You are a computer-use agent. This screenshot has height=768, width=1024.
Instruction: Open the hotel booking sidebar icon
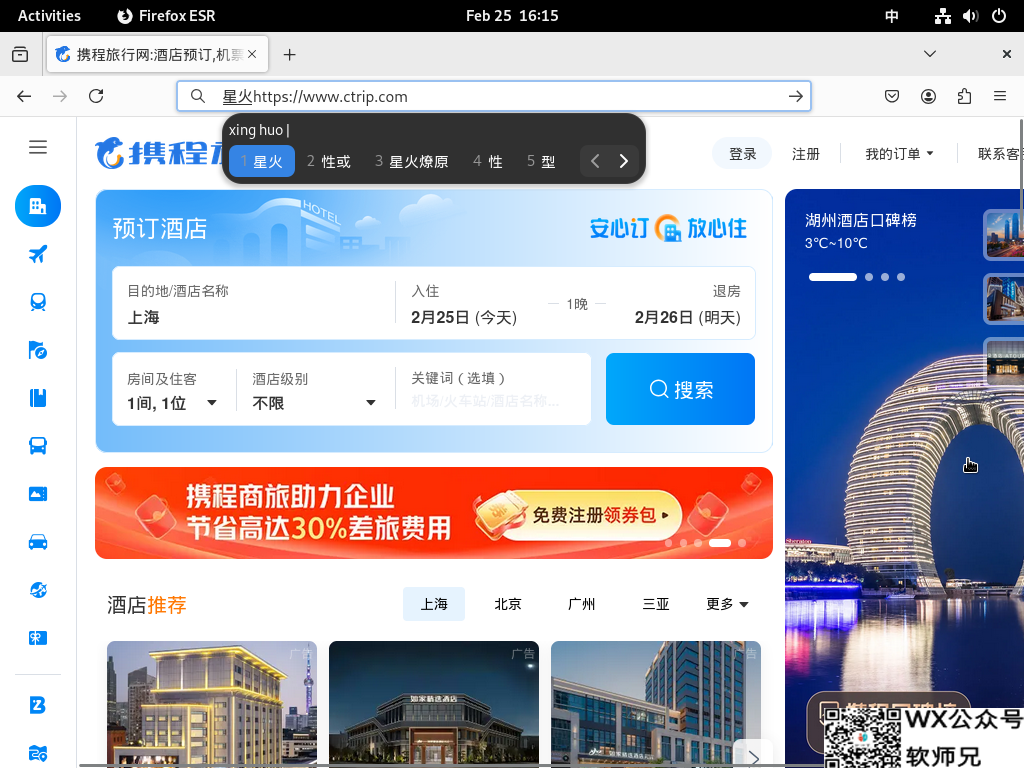(38, 206)
